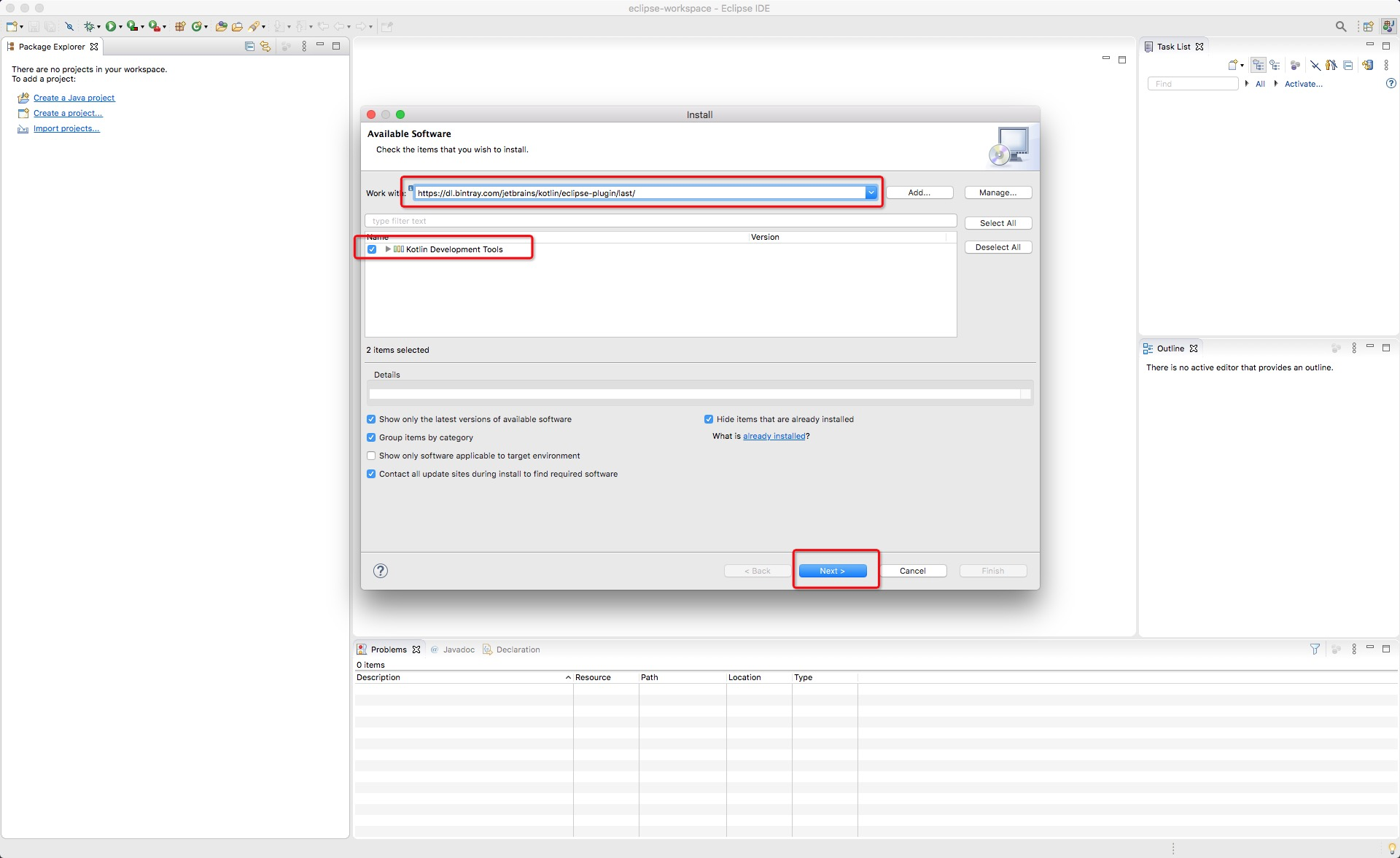Click Cancel in the Install dialog
Screen dimensions: 1400x858
[912, 571]
